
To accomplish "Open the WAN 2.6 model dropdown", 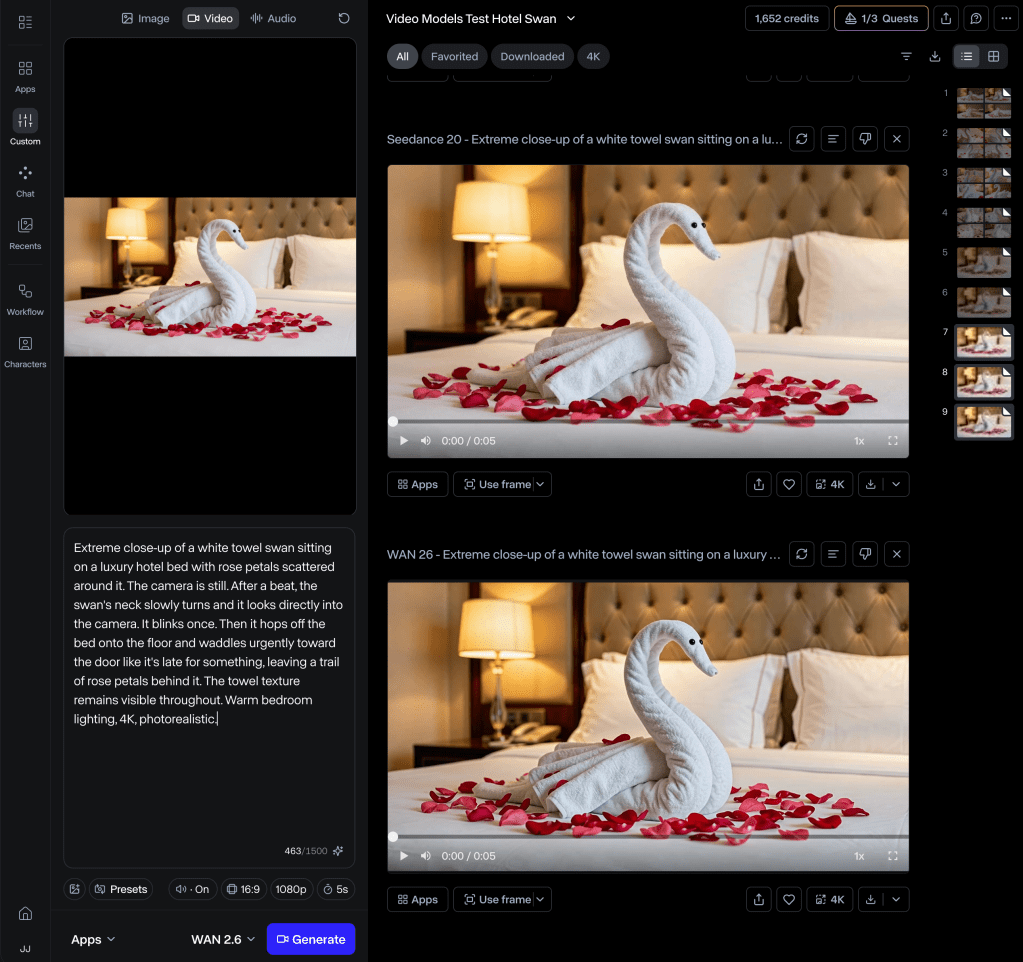I will pos(223,939).
